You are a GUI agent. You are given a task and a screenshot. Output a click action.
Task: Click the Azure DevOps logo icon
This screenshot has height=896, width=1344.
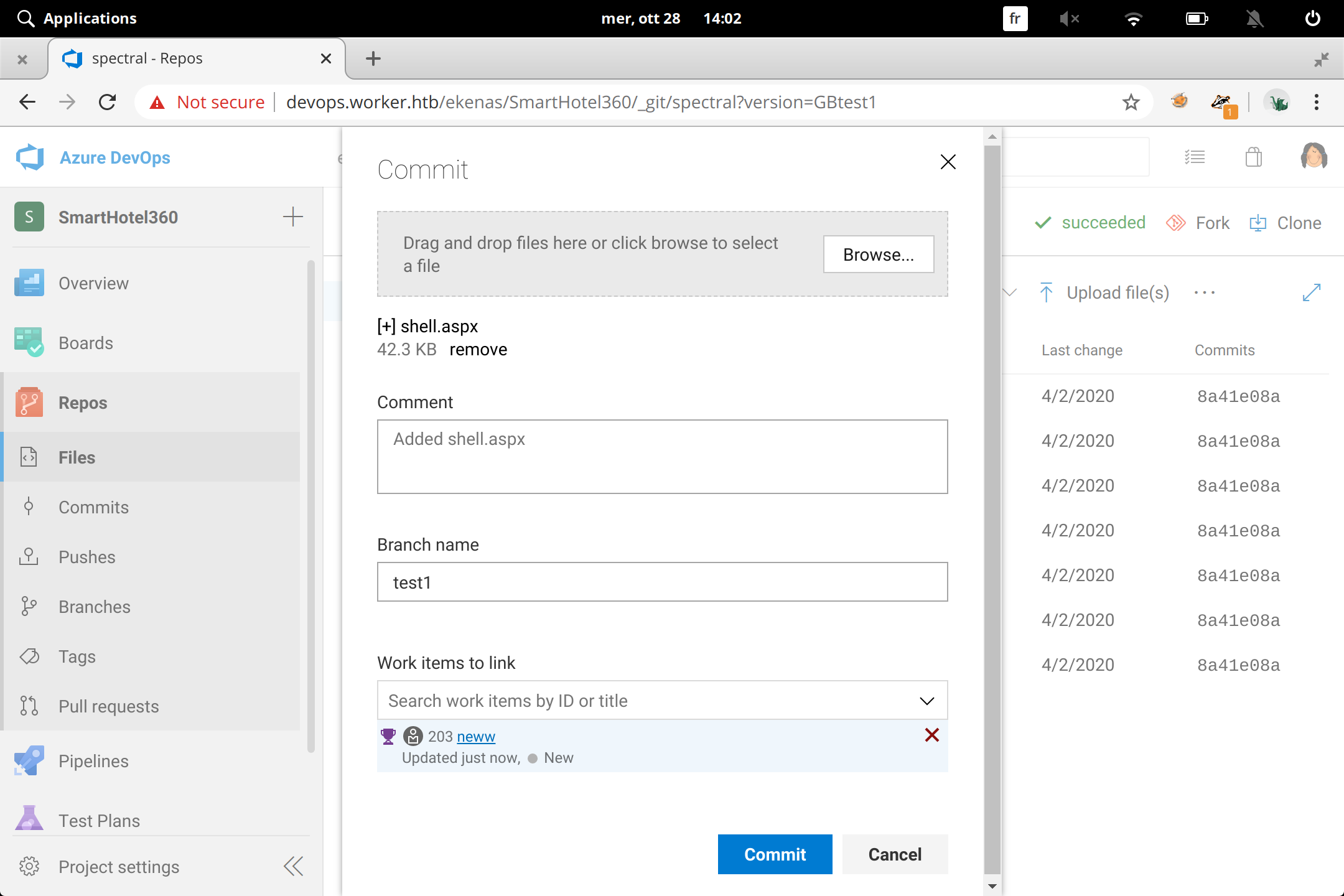pos(30,157)
